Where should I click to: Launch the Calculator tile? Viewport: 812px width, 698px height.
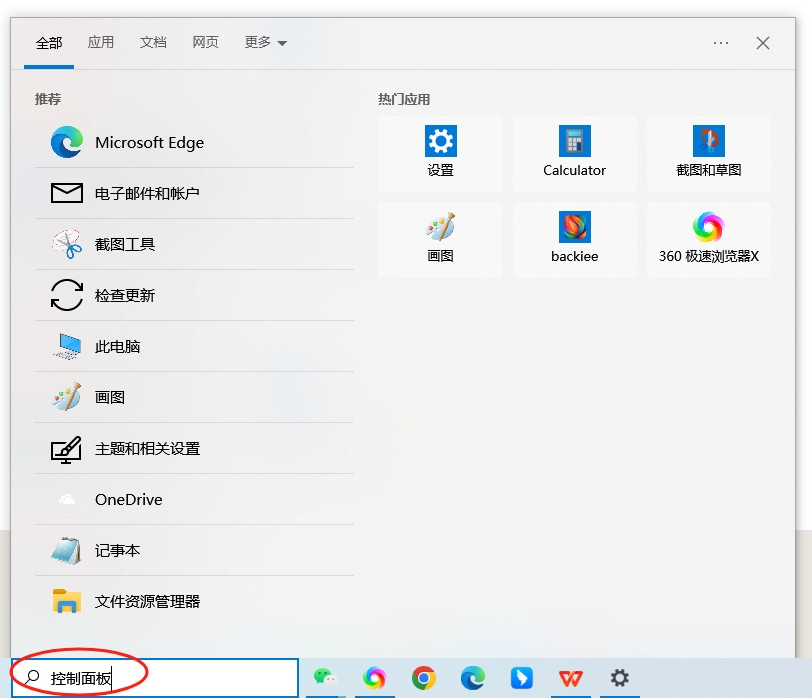click(x=574, y=154)
